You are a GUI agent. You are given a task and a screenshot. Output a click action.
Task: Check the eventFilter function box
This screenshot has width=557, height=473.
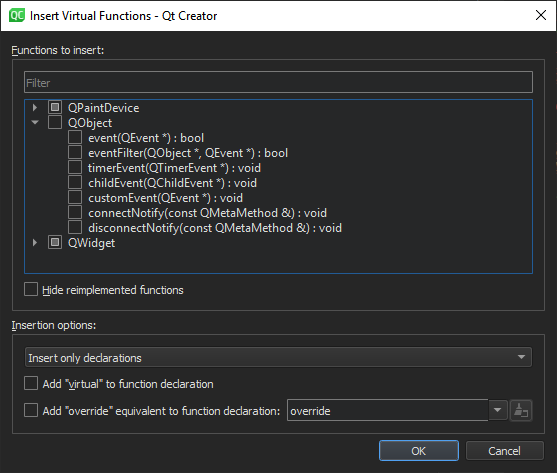[x=75, y=152]
